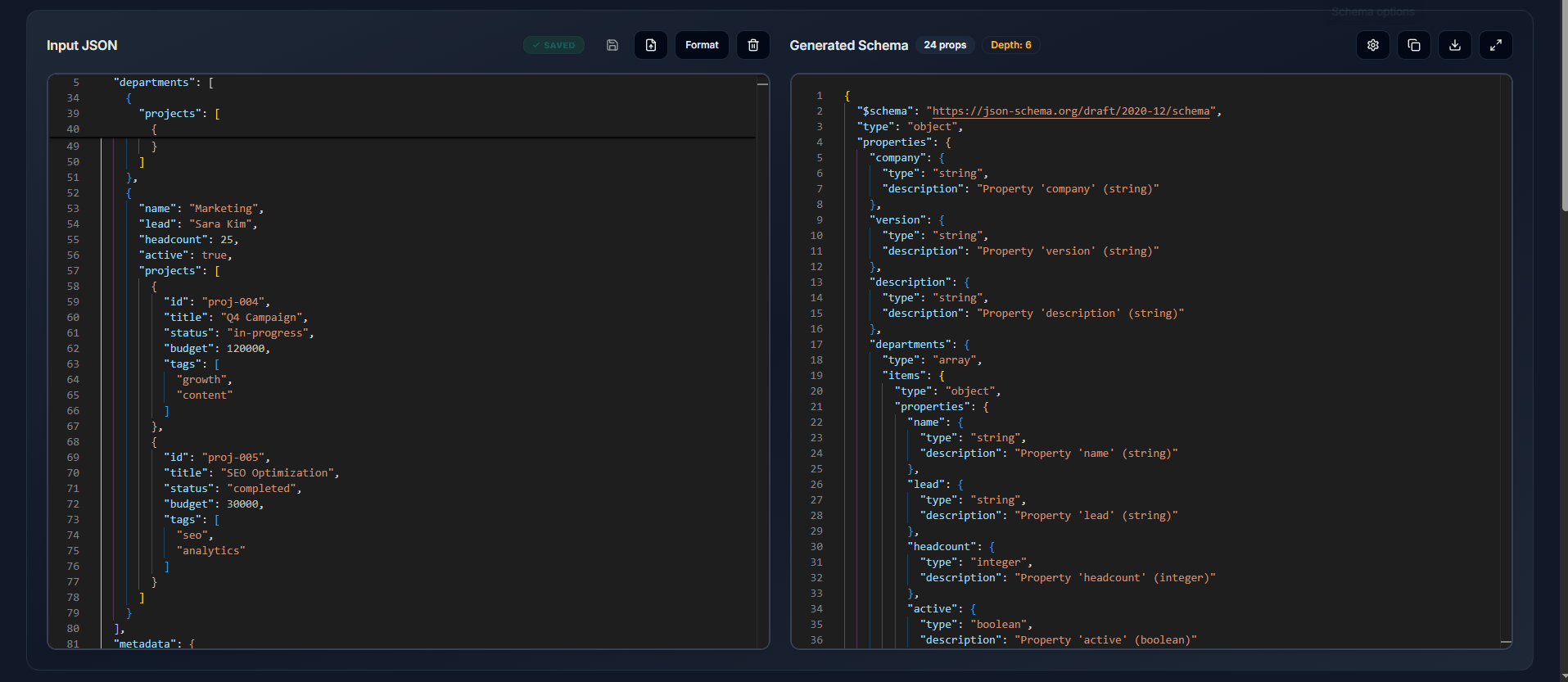Click the 'Input JSON' heading

[x=82, y=45]
